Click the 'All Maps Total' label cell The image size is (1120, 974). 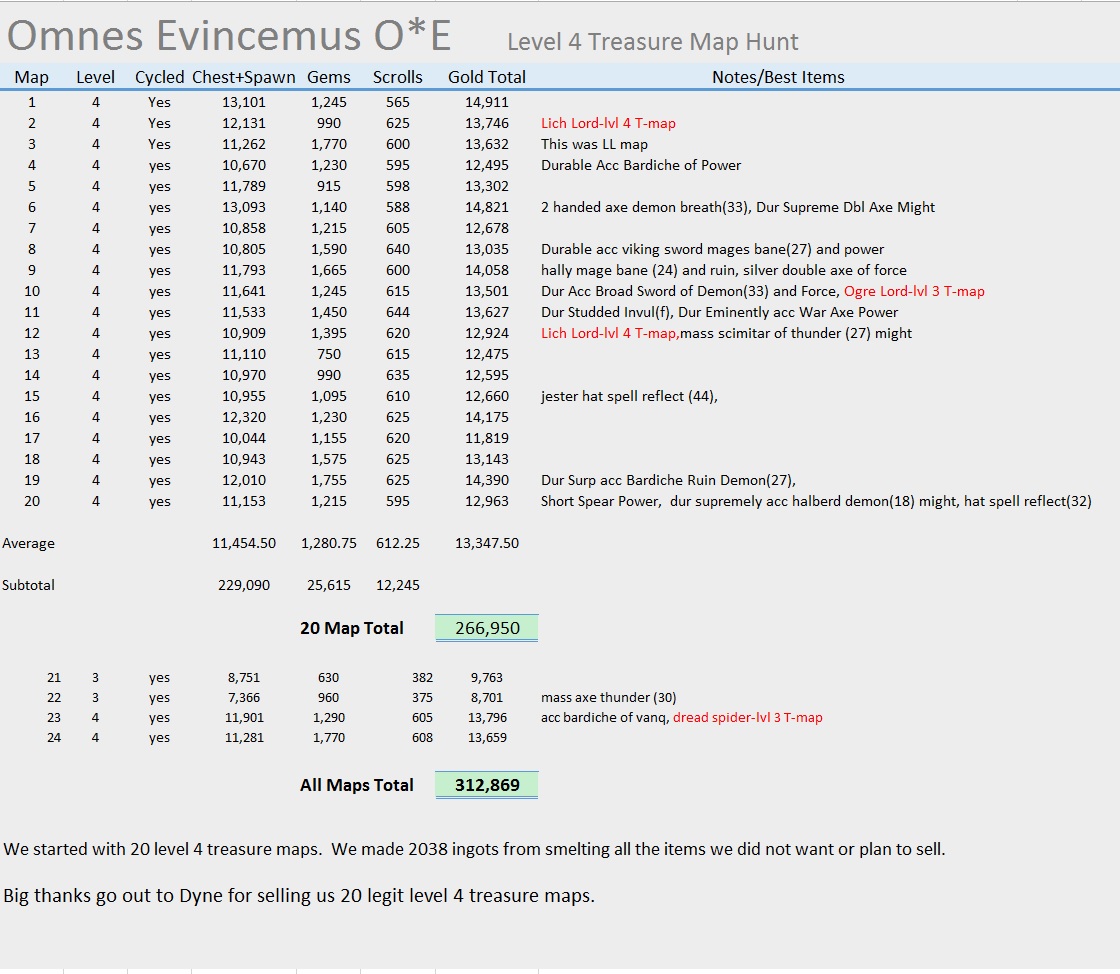tap(356, 785)
